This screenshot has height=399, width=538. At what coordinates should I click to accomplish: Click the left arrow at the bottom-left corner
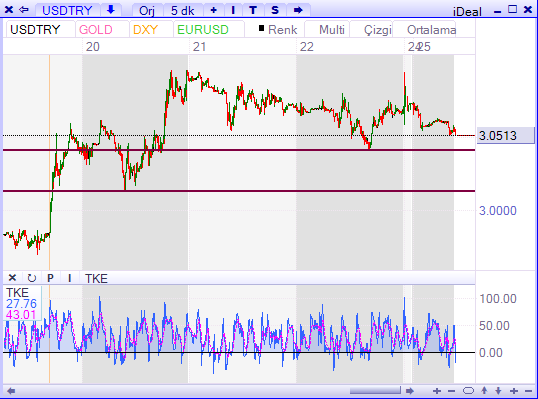point(11,391)
